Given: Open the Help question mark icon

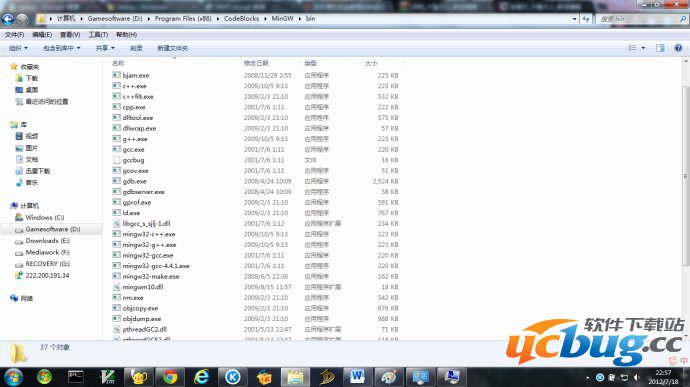Looking at the screenshot, I should pos(678,48).
